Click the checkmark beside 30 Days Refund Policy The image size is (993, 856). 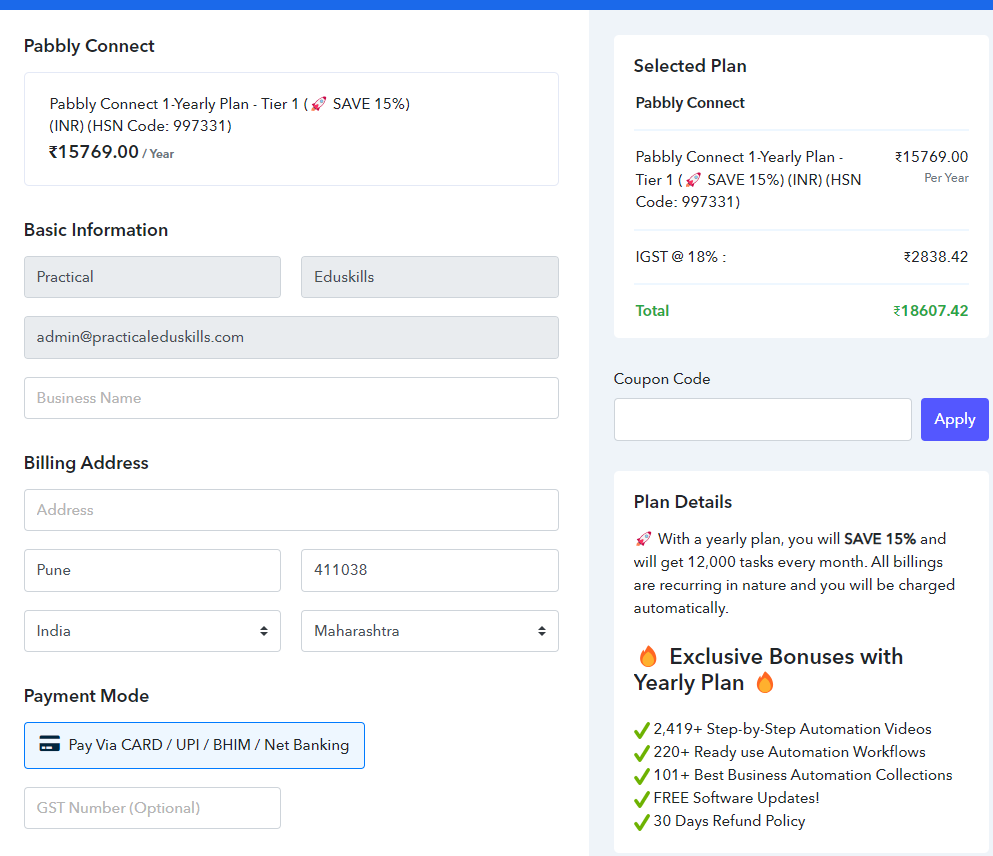(642, 822)
